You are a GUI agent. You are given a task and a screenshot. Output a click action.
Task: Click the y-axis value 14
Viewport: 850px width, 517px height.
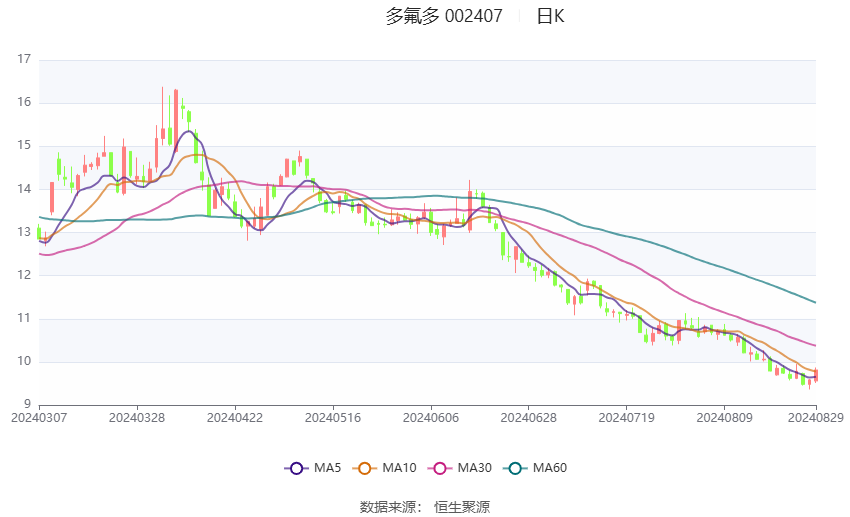[24, 189]
